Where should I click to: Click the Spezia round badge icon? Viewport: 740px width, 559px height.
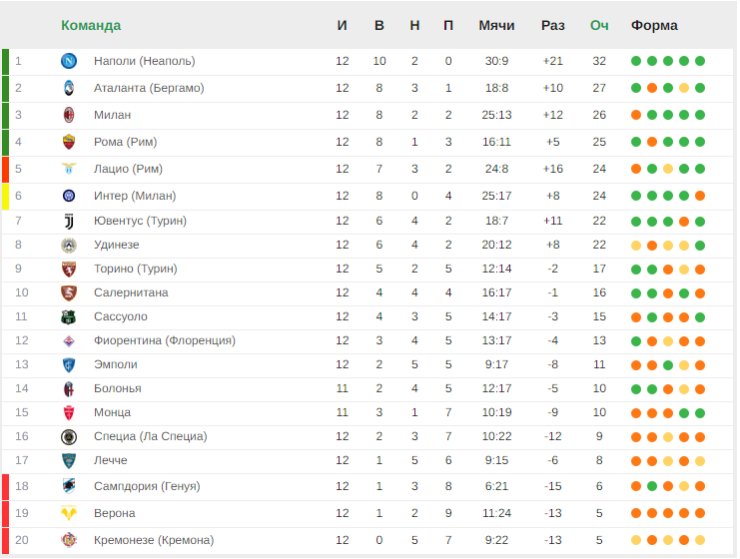pyautogui.click(x=69, y=437)
